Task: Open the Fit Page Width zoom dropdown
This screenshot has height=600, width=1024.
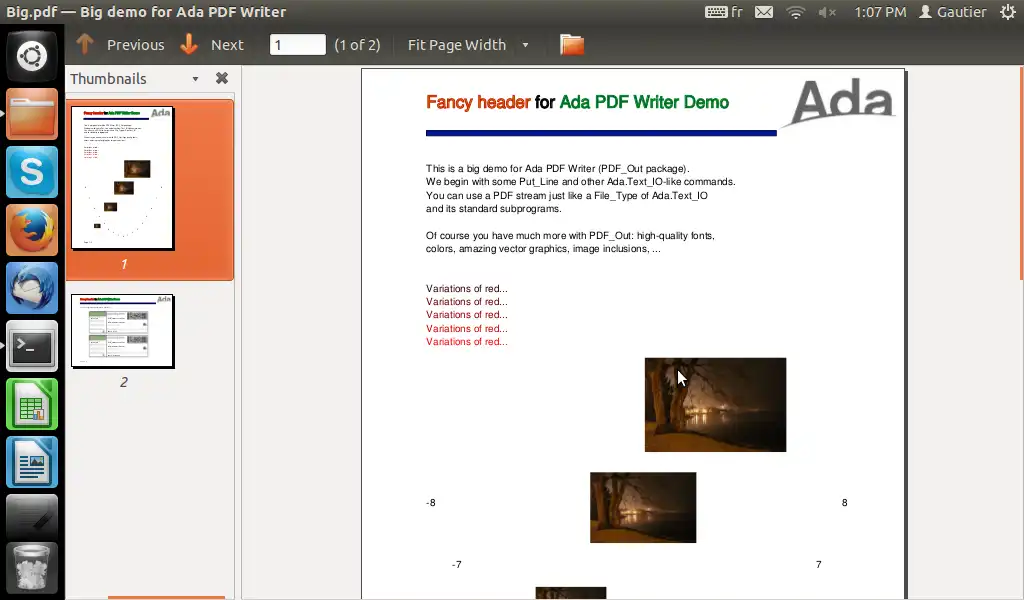Action: coord(468,44)
